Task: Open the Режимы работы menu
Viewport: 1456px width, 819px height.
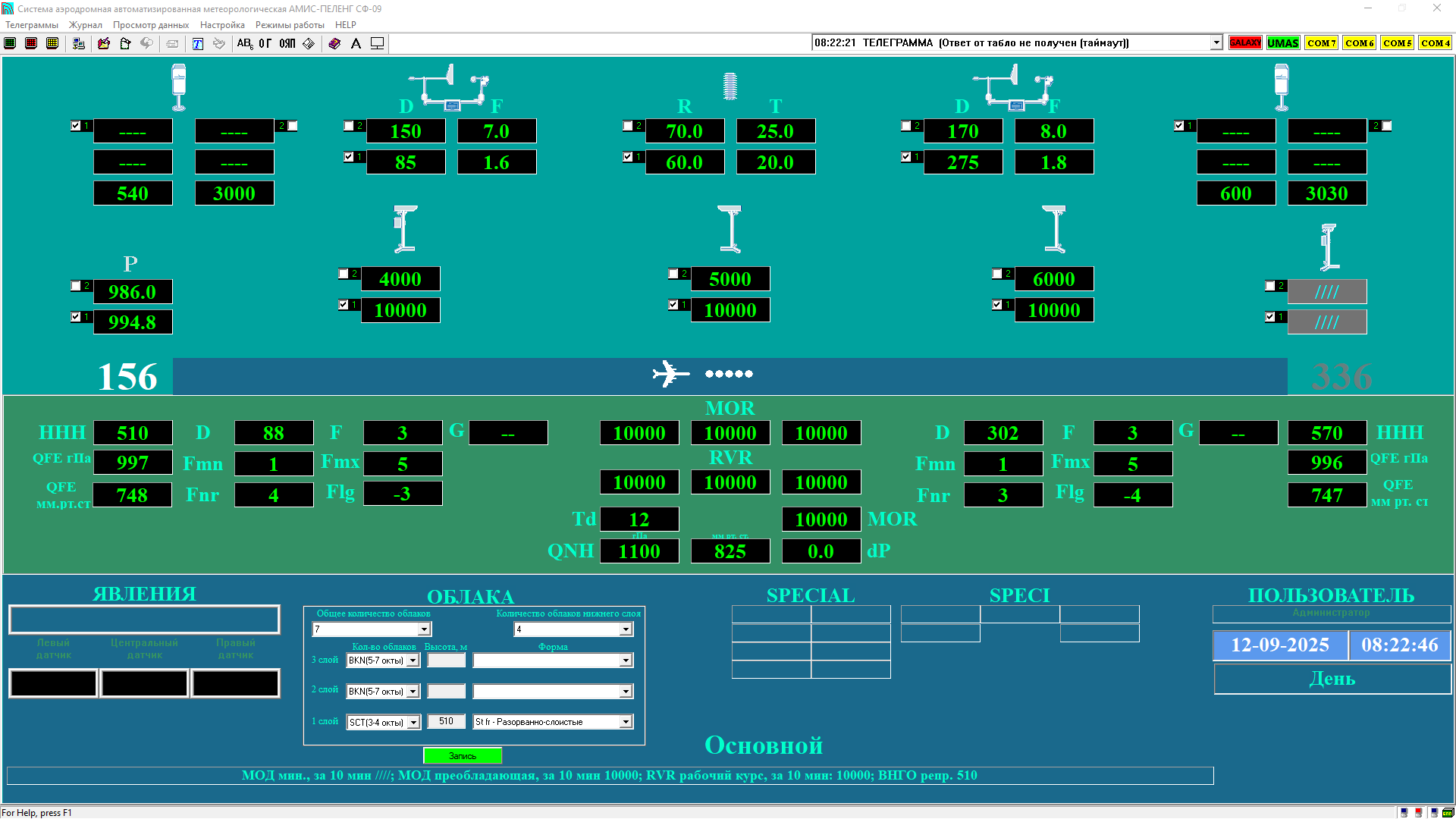Action: pyautogui.click(x=290, y=25)
